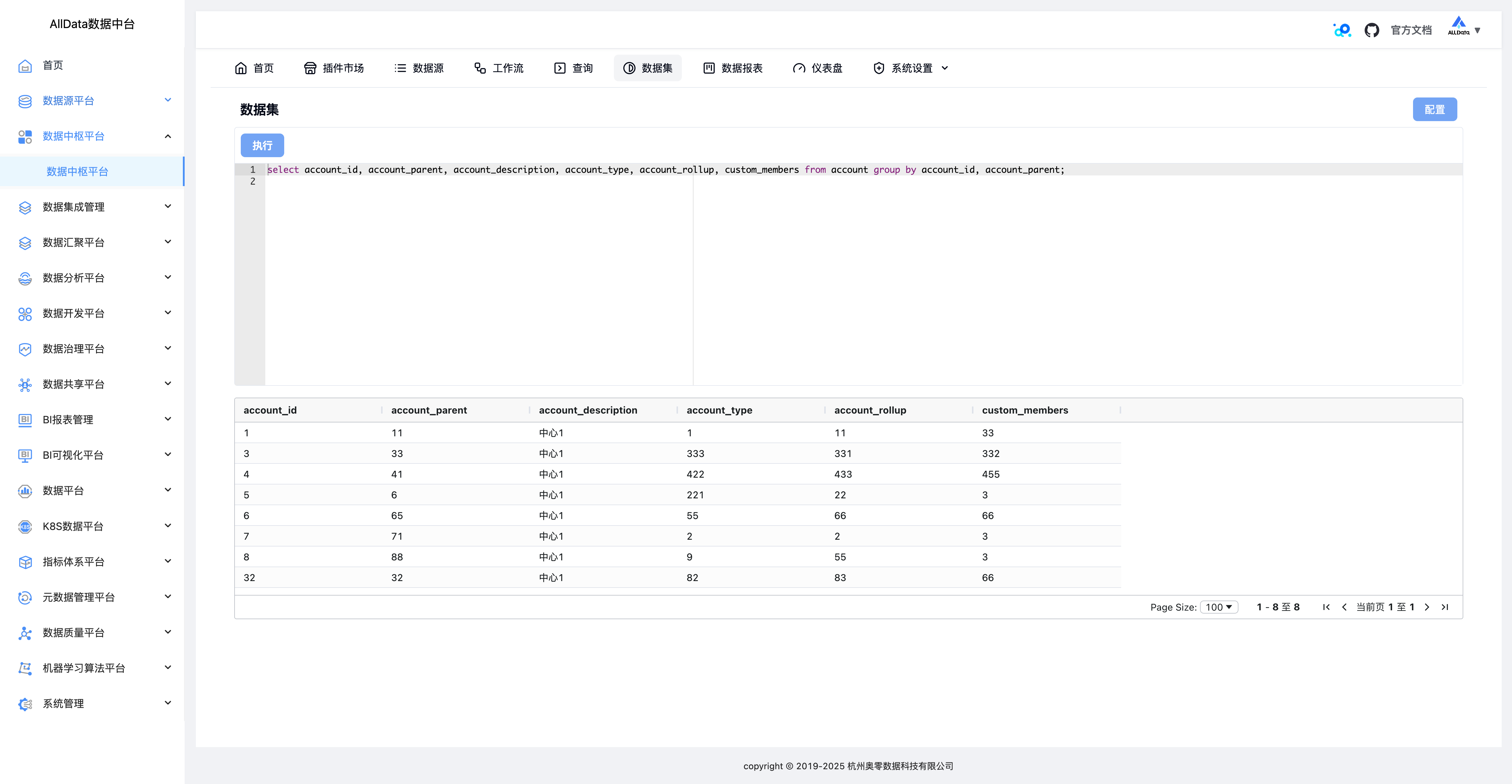The height and width of the screenshot is (784, 1512).
Task: Click the 元数据管理平台 icon
Action: click(25, 597)
